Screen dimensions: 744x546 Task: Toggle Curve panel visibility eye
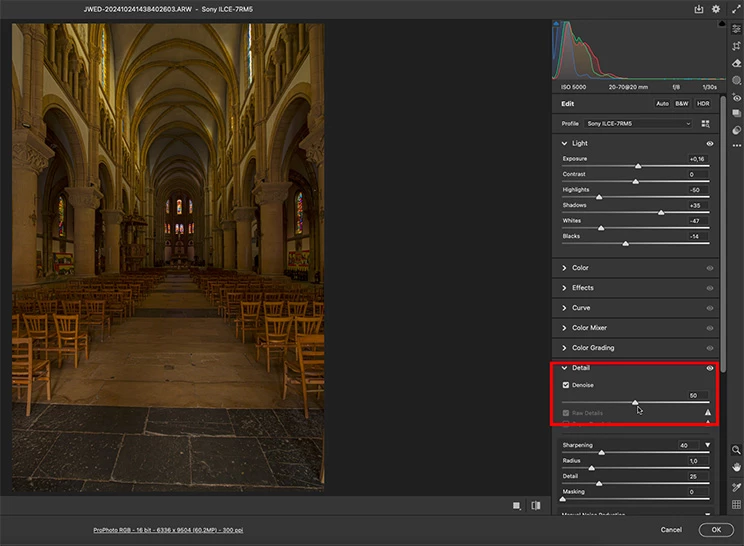(x=710, y=308)
